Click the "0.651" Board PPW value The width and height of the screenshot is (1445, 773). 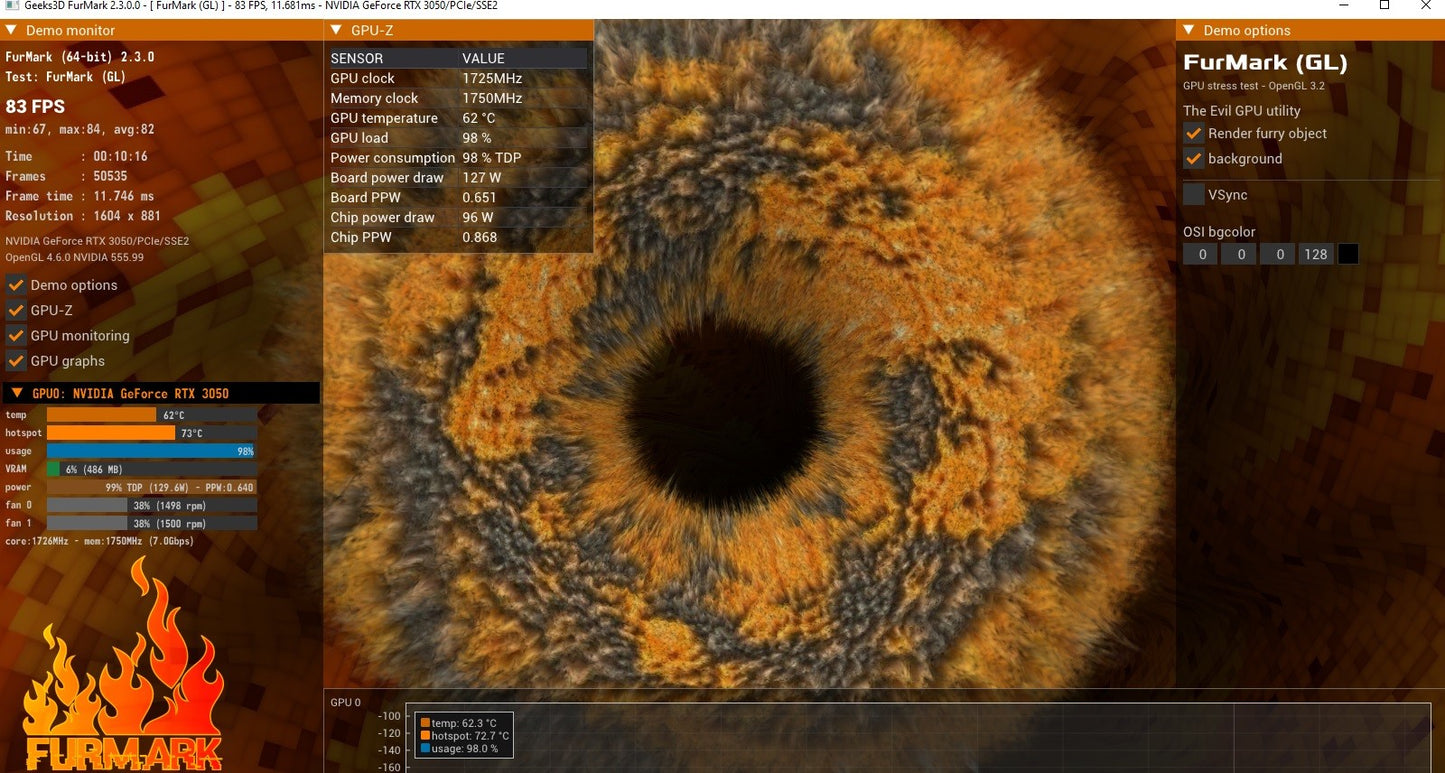[480, 198]
